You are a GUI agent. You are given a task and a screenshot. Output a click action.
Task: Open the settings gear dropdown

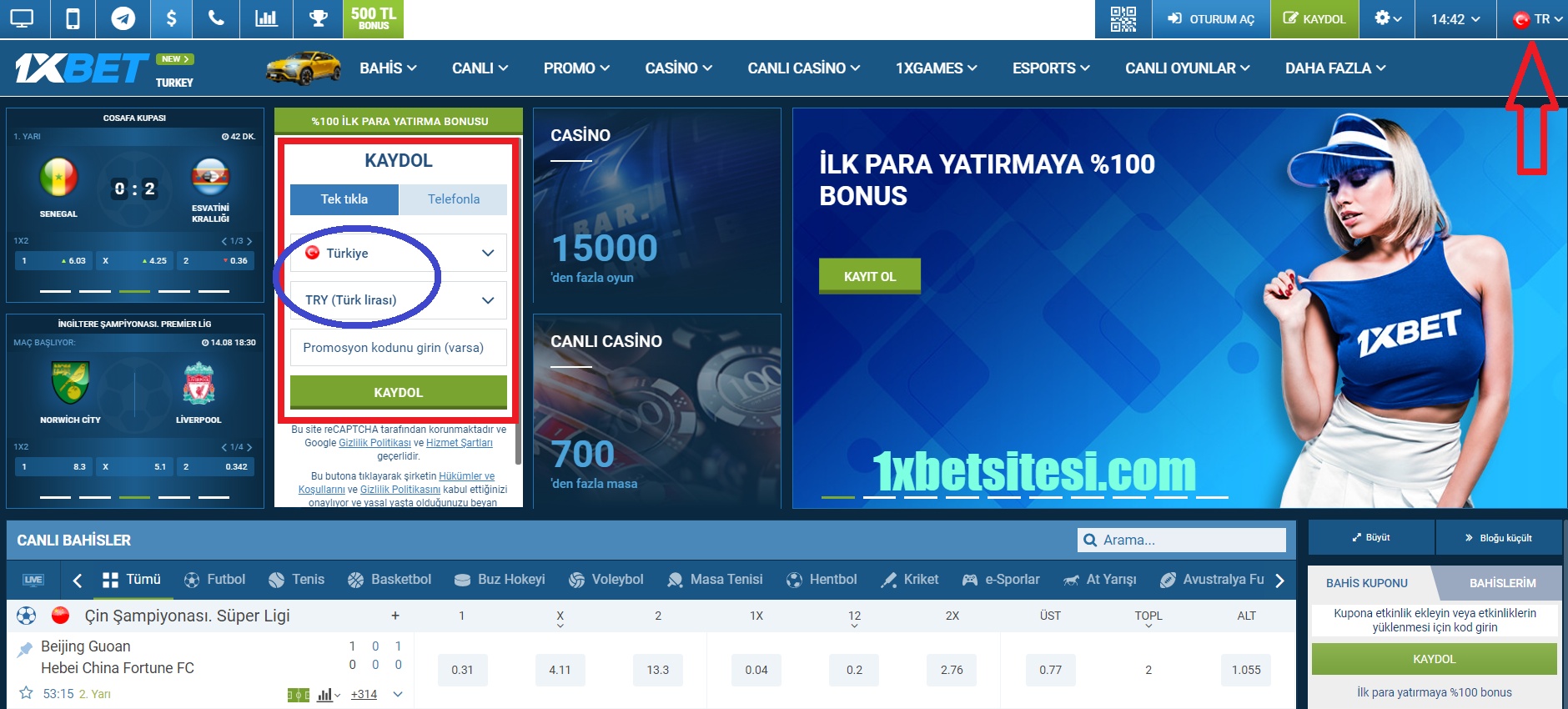pyautogui.click(x=1387, y=18)
